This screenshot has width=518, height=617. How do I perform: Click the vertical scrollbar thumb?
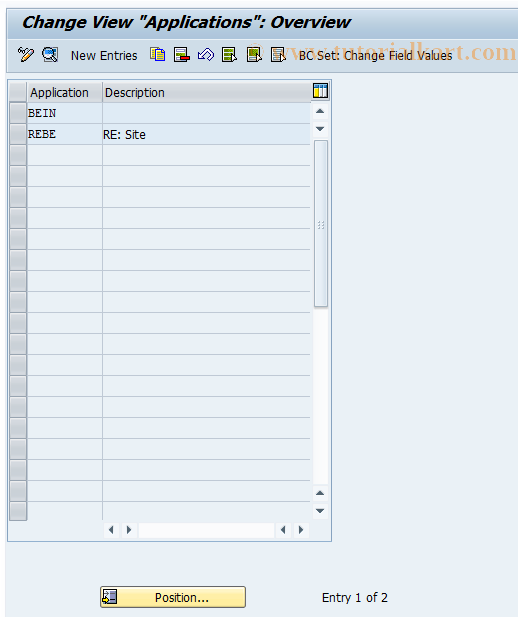click(321, 224)
